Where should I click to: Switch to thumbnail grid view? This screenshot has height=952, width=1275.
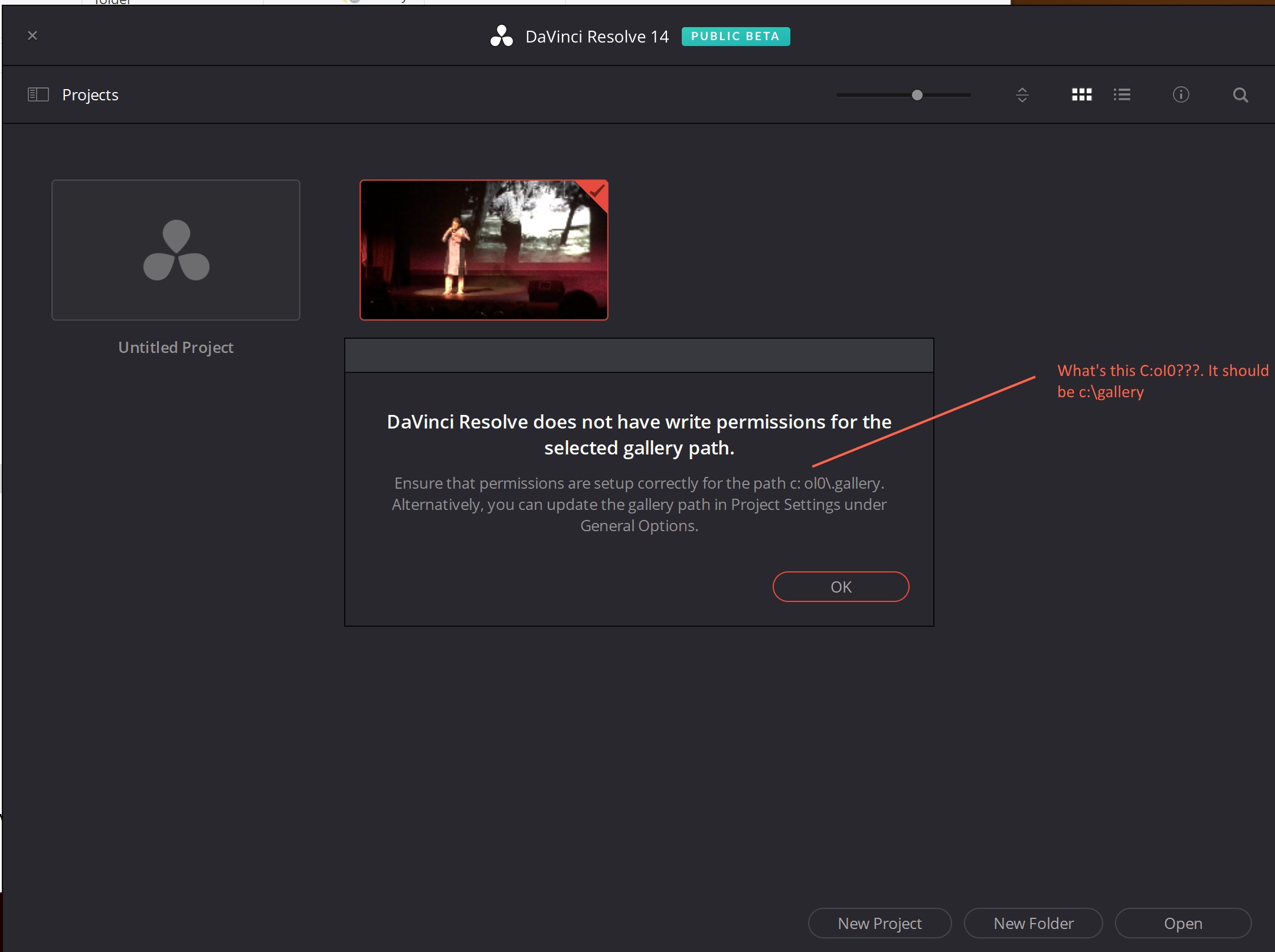tap(1081, 95)
